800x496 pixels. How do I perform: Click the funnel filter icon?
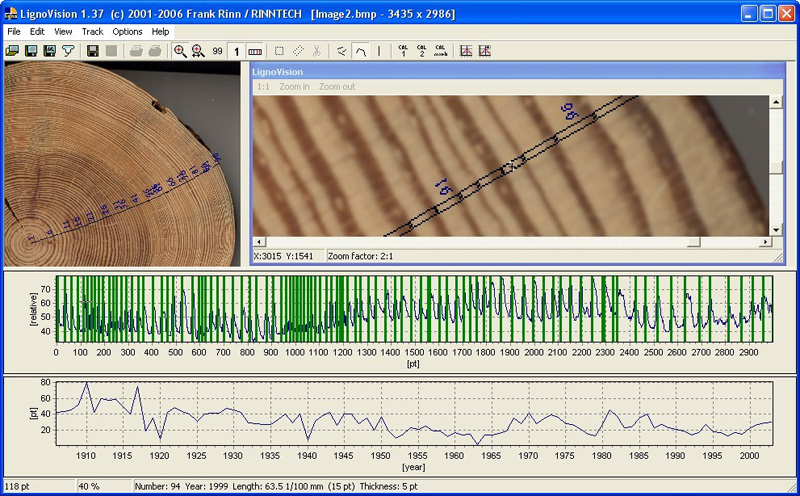[68, 51]
